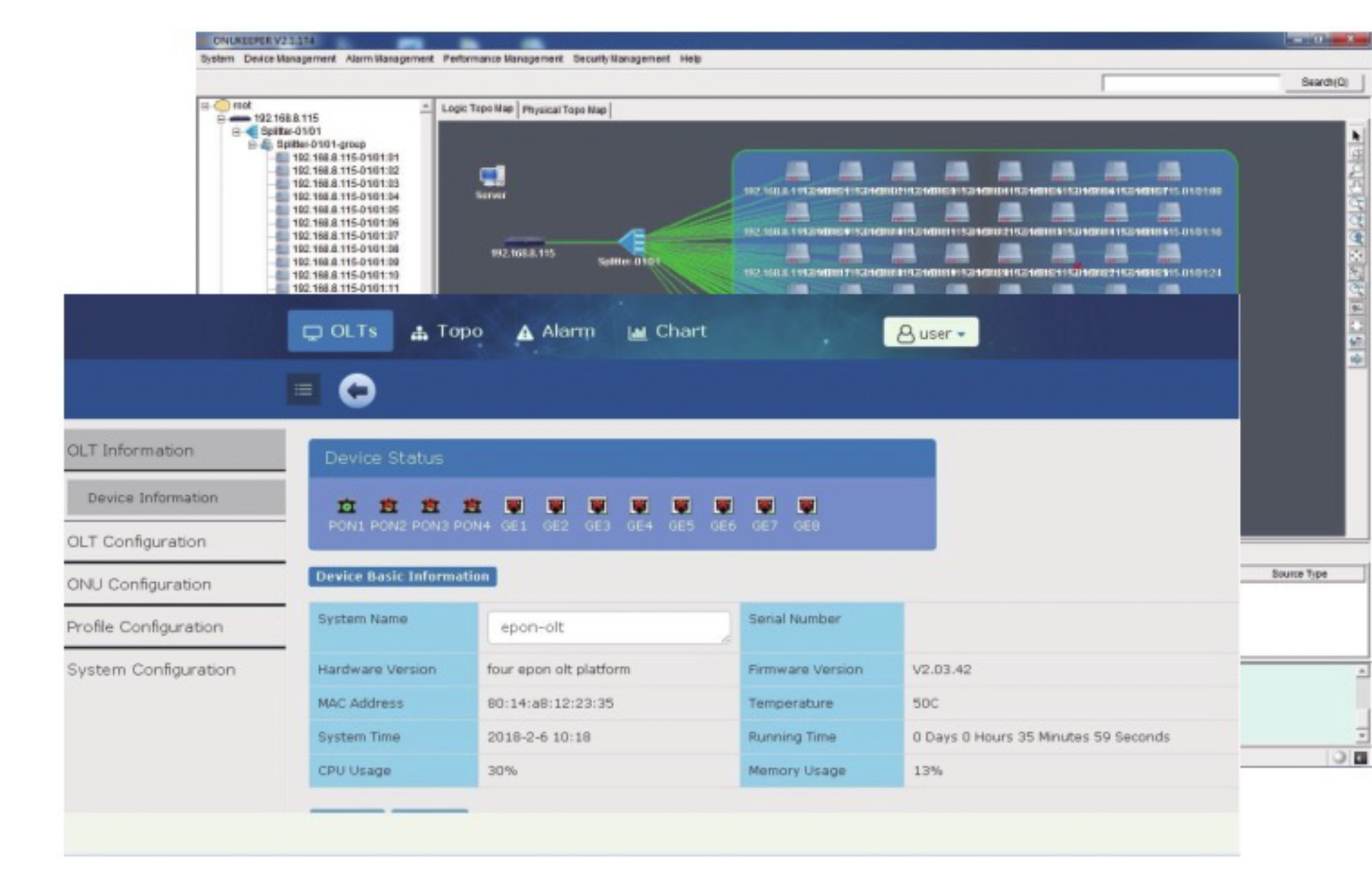The width and height of the screenshot is (1372, 892).
Task: Click the round back arrow icon
Action: pos(357,391)
